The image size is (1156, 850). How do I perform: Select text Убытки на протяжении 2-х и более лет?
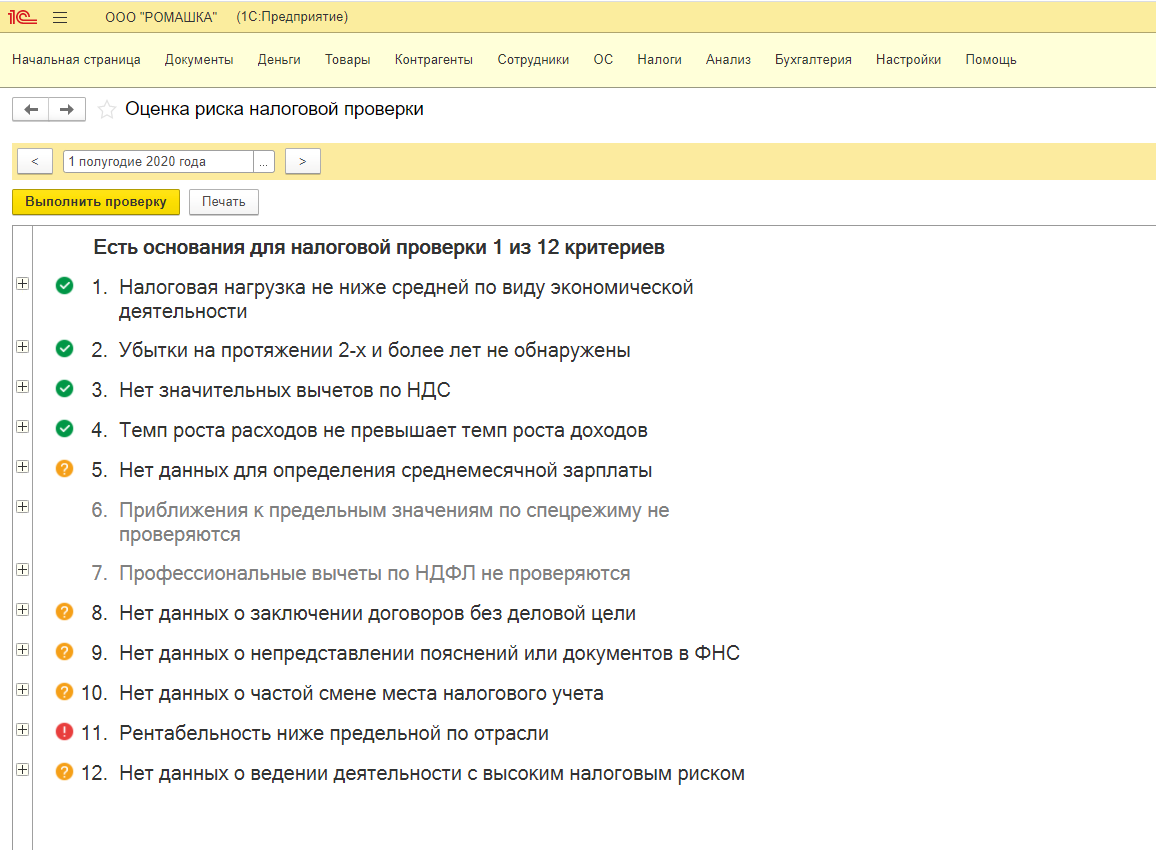pos(300,350)
